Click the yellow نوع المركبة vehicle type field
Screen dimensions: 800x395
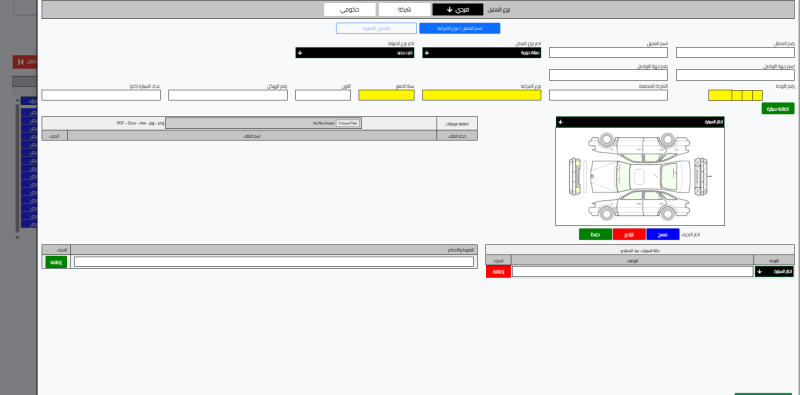click(482, 95)
